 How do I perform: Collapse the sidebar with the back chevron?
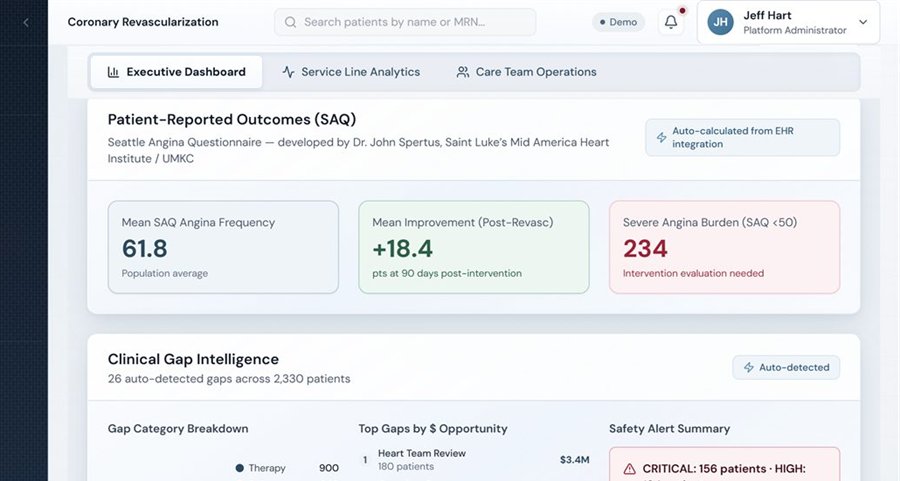(x=26, y=22)
